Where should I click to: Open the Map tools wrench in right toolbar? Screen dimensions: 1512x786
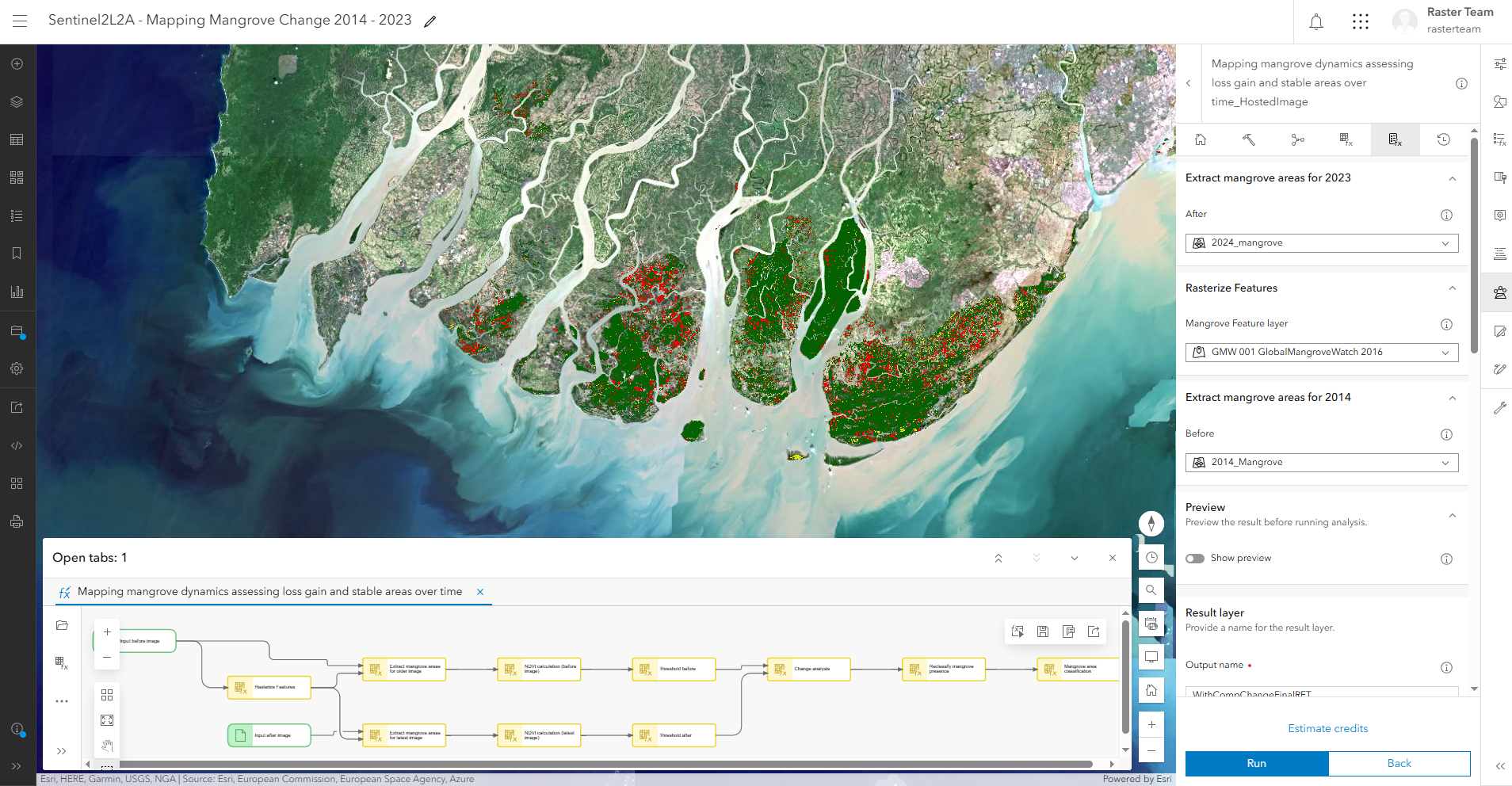tap(1500, 408)
